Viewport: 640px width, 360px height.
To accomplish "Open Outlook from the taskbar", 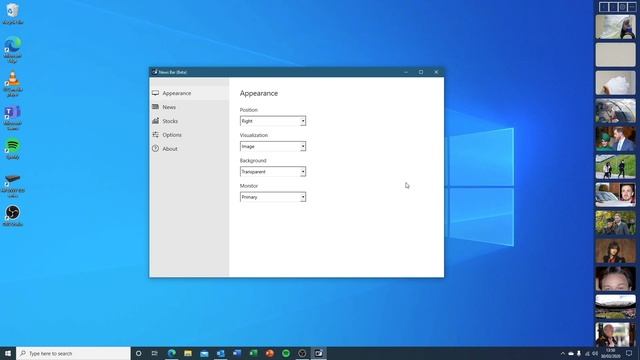I will coord(220,353).
